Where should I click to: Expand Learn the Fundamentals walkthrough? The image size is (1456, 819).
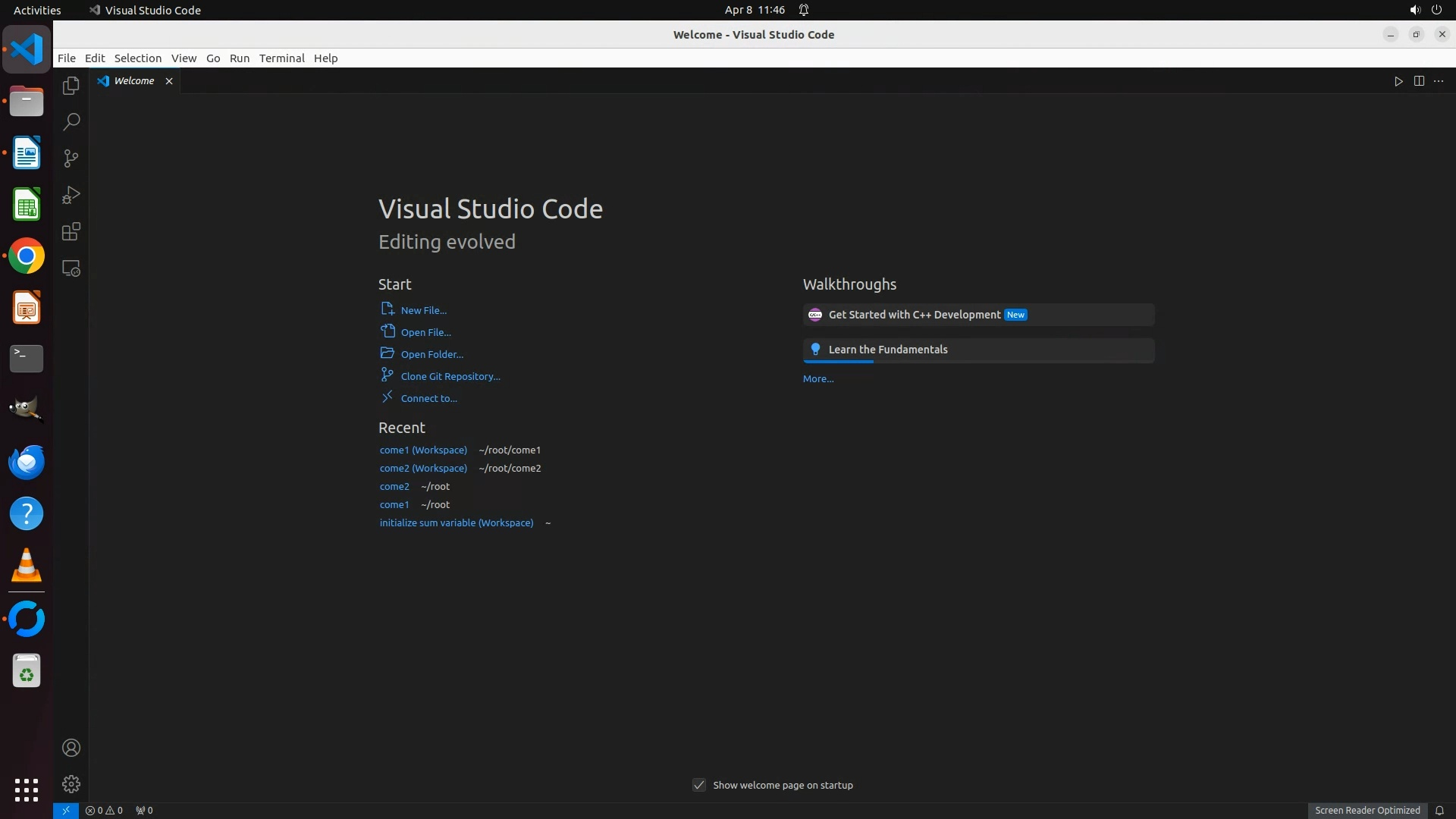(x=887, y=350)
